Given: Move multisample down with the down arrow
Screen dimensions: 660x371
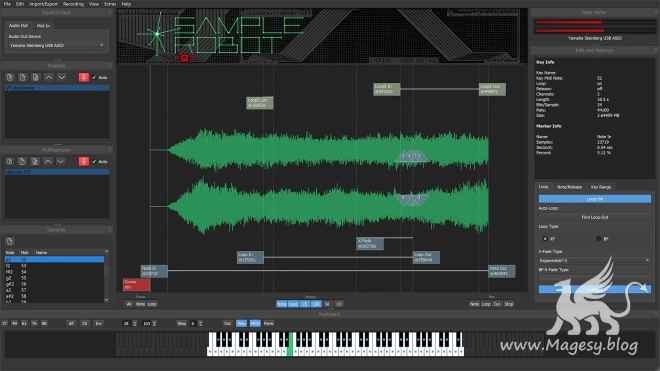Looking at the screenshot, I should click(x=61, y=161).
